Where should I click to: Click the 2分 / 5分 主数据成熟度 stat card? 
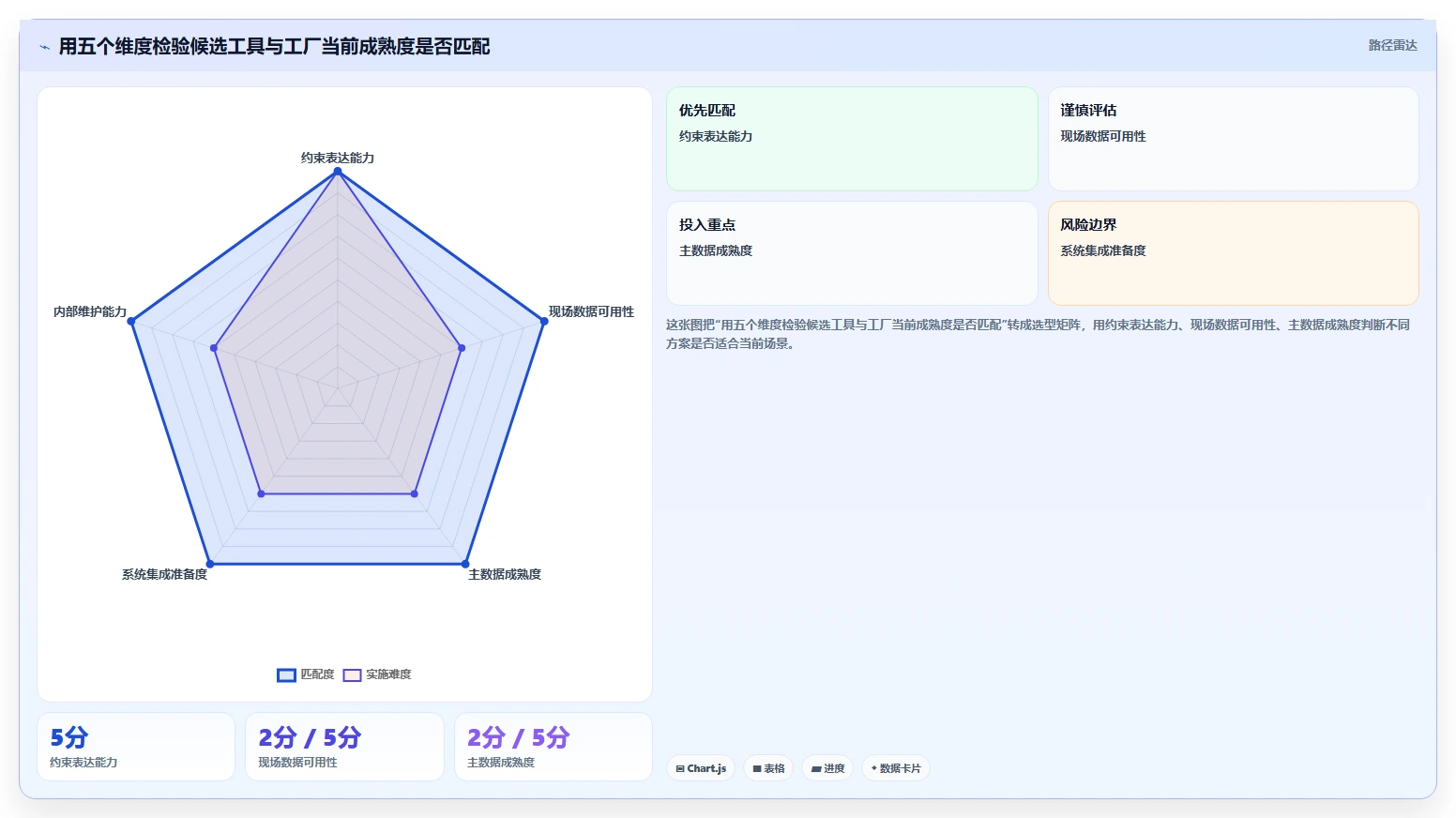[x=554, y=747]
